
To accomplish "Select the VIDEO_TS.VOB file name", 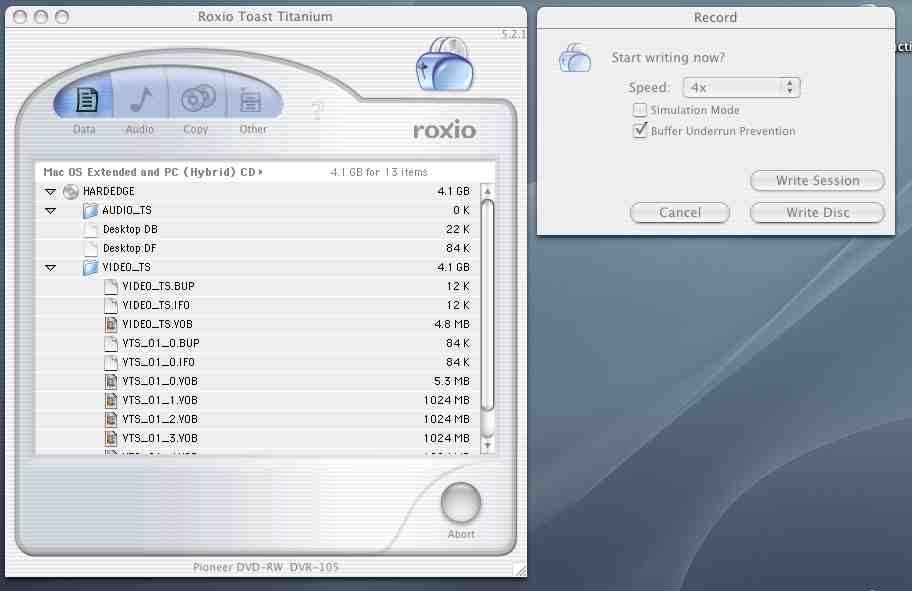I will 157,325.
